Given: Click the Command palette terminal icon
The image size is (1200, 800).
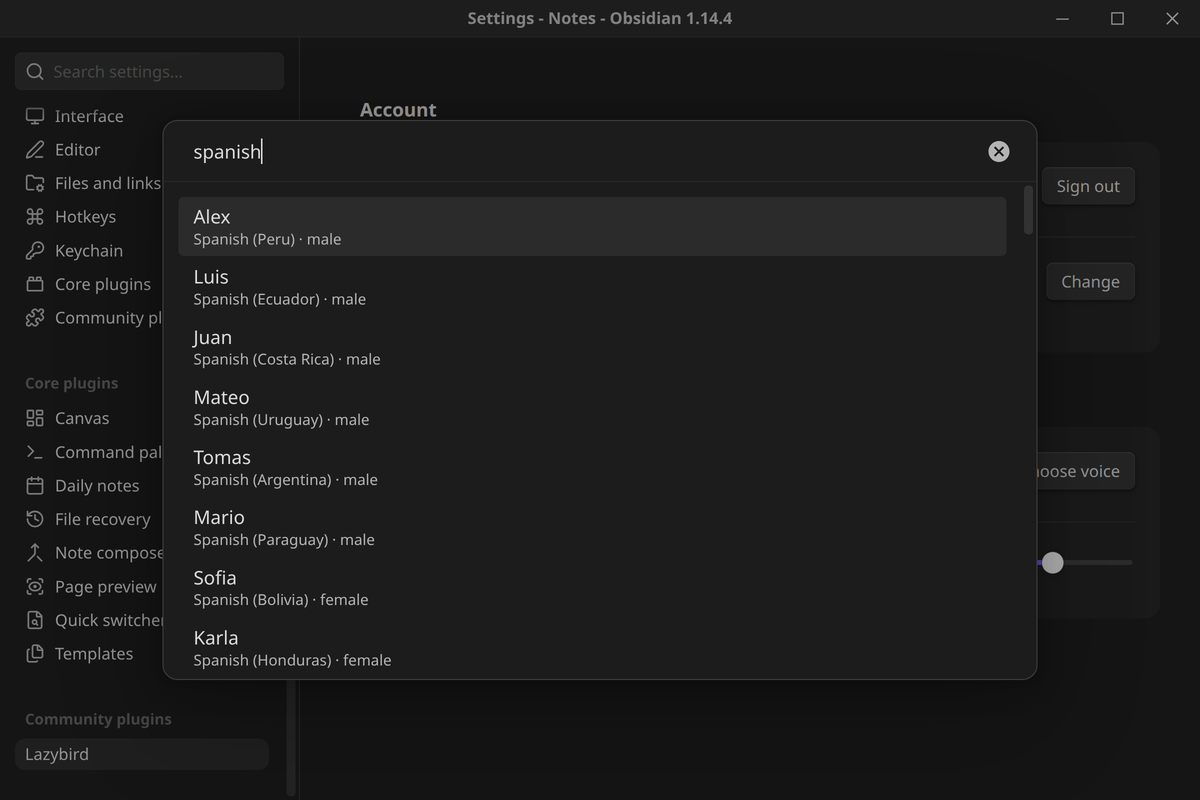Looking at the screenshot, I should [x=35, y=452].
